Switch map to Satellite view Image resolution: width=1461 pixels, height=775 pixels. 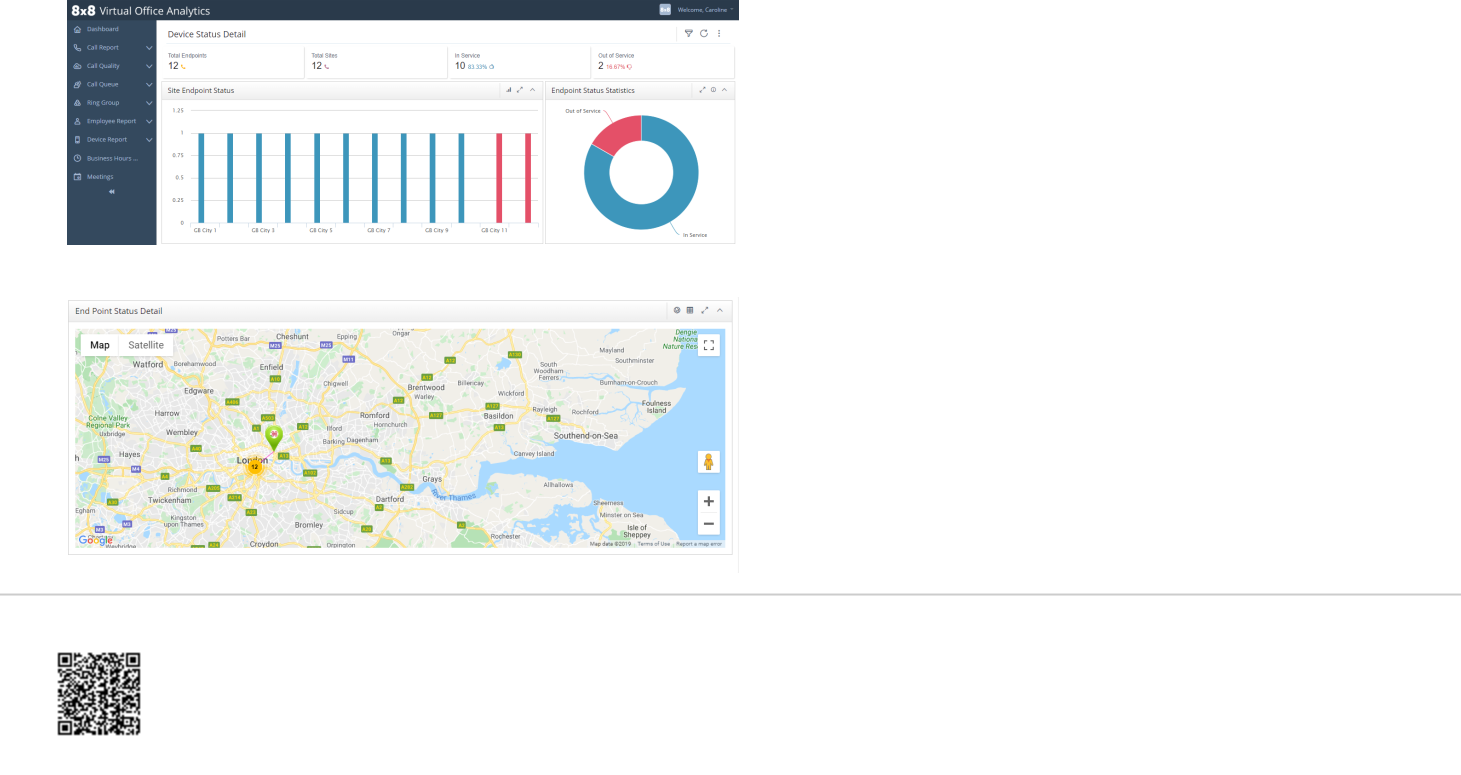pyautogui.click(x=146, y=345)
